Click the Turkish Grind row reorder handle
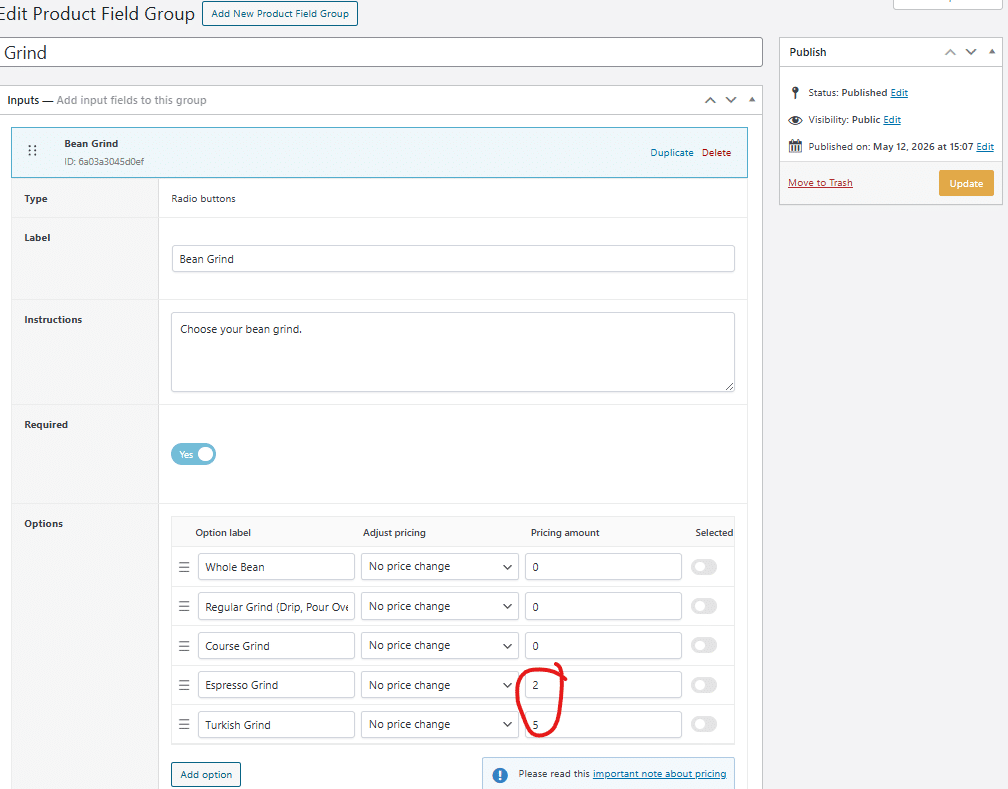1008x789 pixels. coord(184,725)
